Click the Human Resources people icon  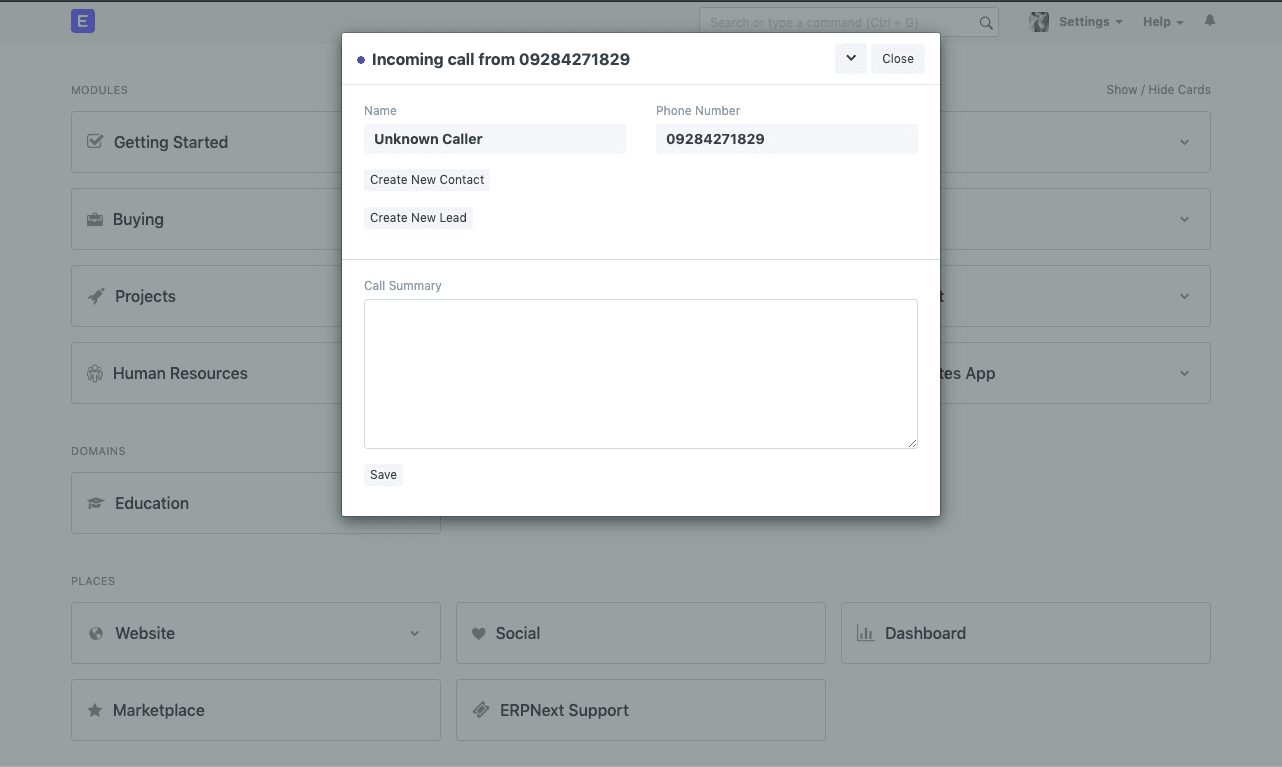(x=94, y=373)
